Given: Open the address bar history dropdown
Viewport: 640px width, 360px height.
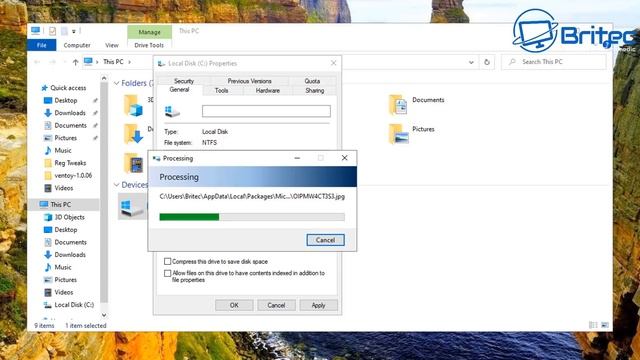Looking at the screenshot, I should (x=471, y=62).
